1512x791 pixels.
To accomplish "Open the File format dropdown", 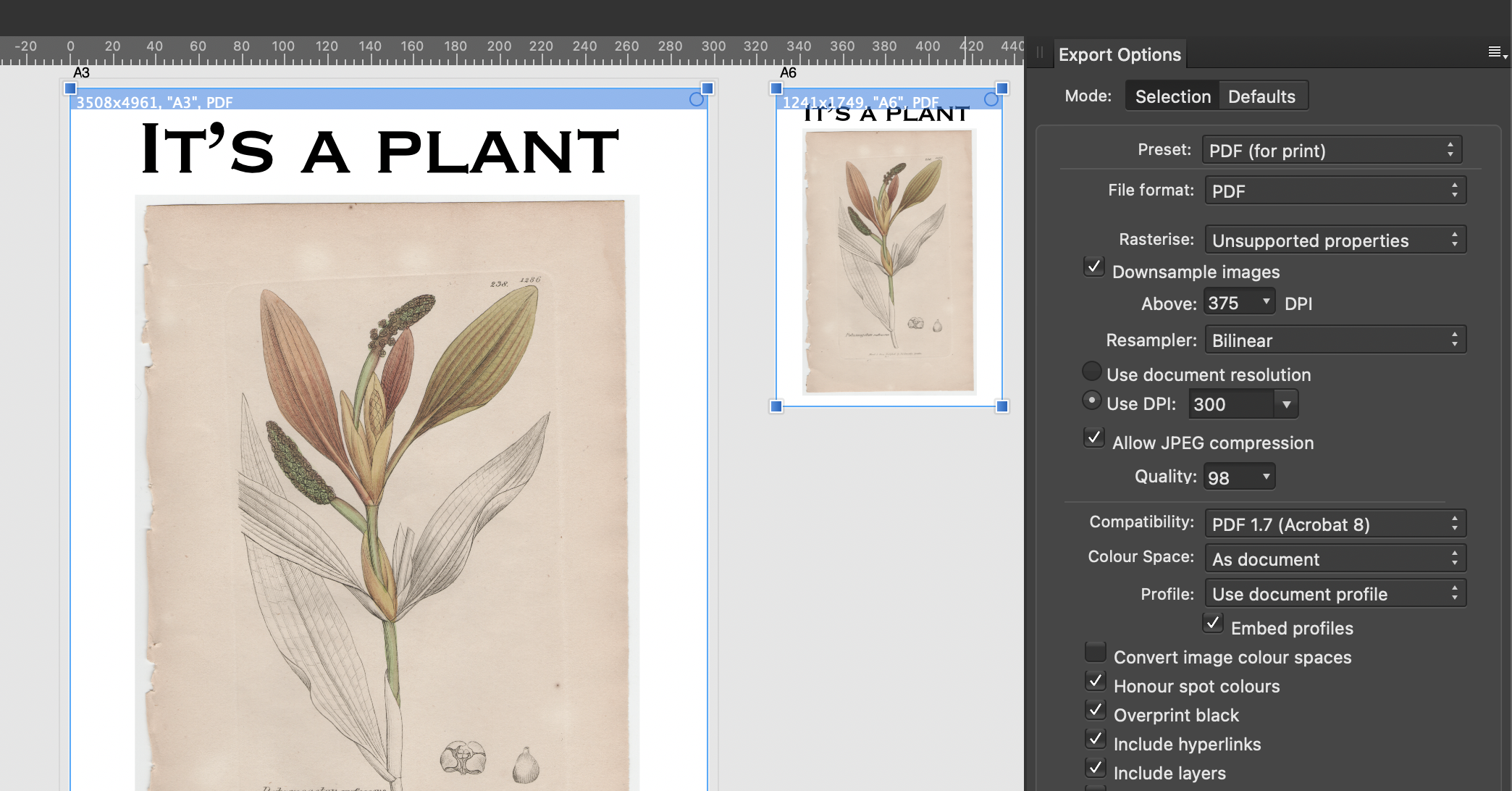I will point(1335,191).
